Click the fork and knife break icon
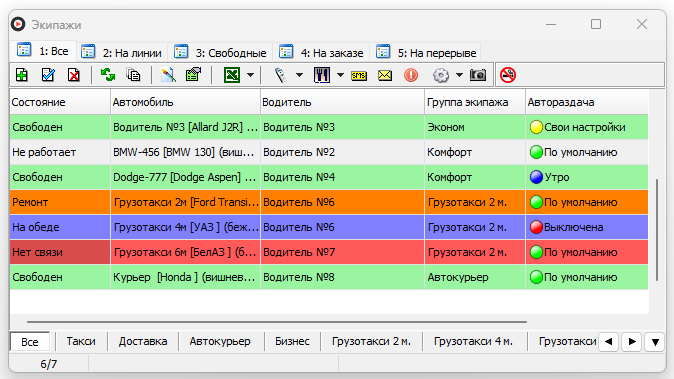674x379 pixels. click(322, 75)
